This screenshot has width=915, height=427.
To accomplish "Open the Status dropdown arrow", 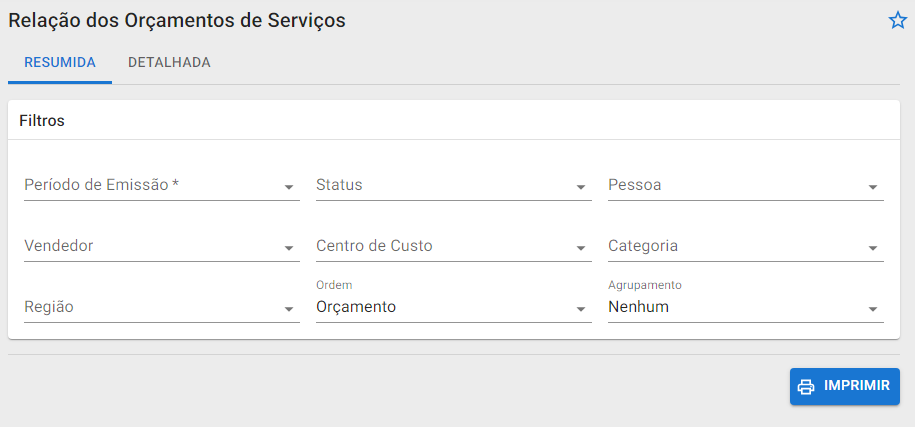I will click(581, 187).
